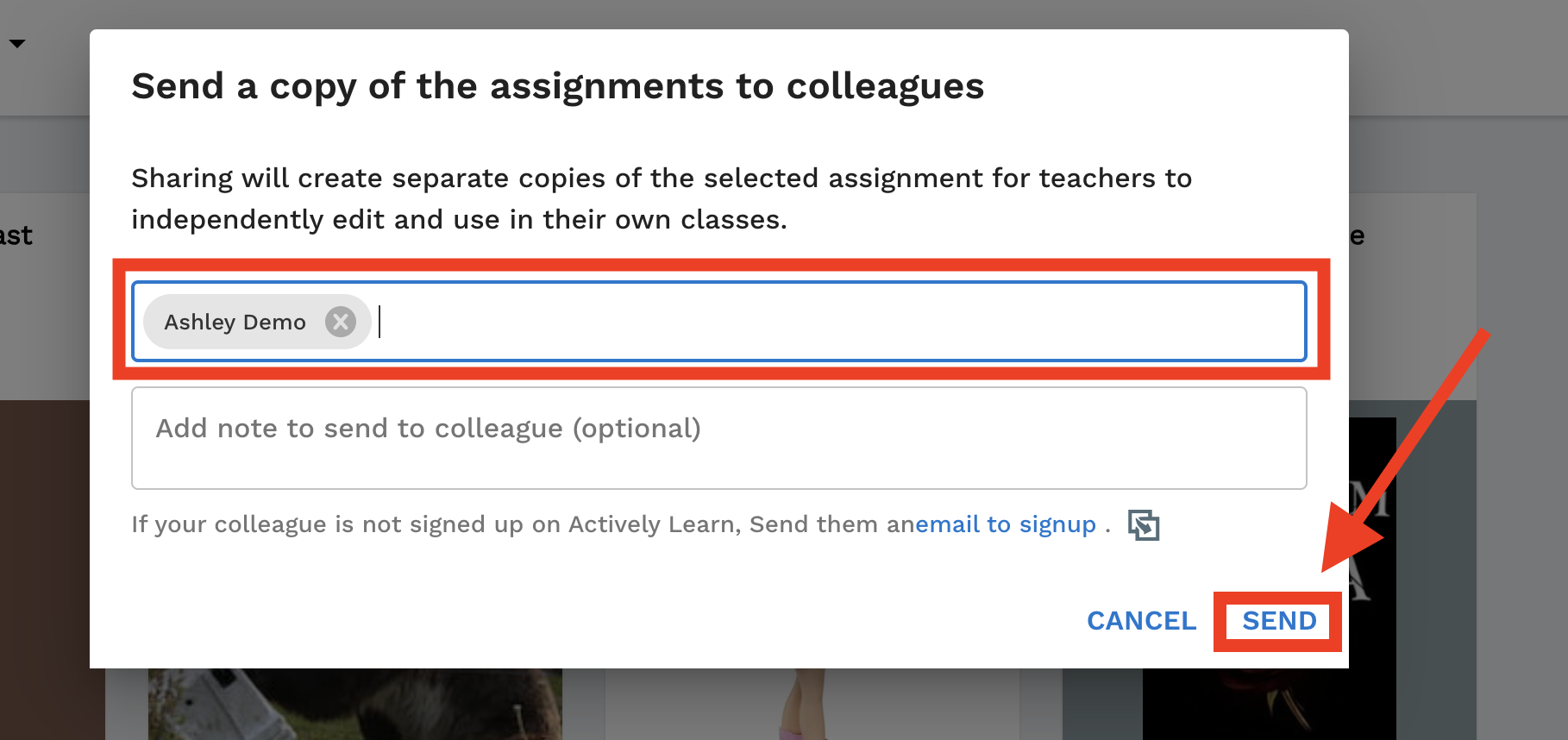Viewport: 1568px width, 740px height.
Task: Click the CANCEL button
Action: pos(1142,621)
